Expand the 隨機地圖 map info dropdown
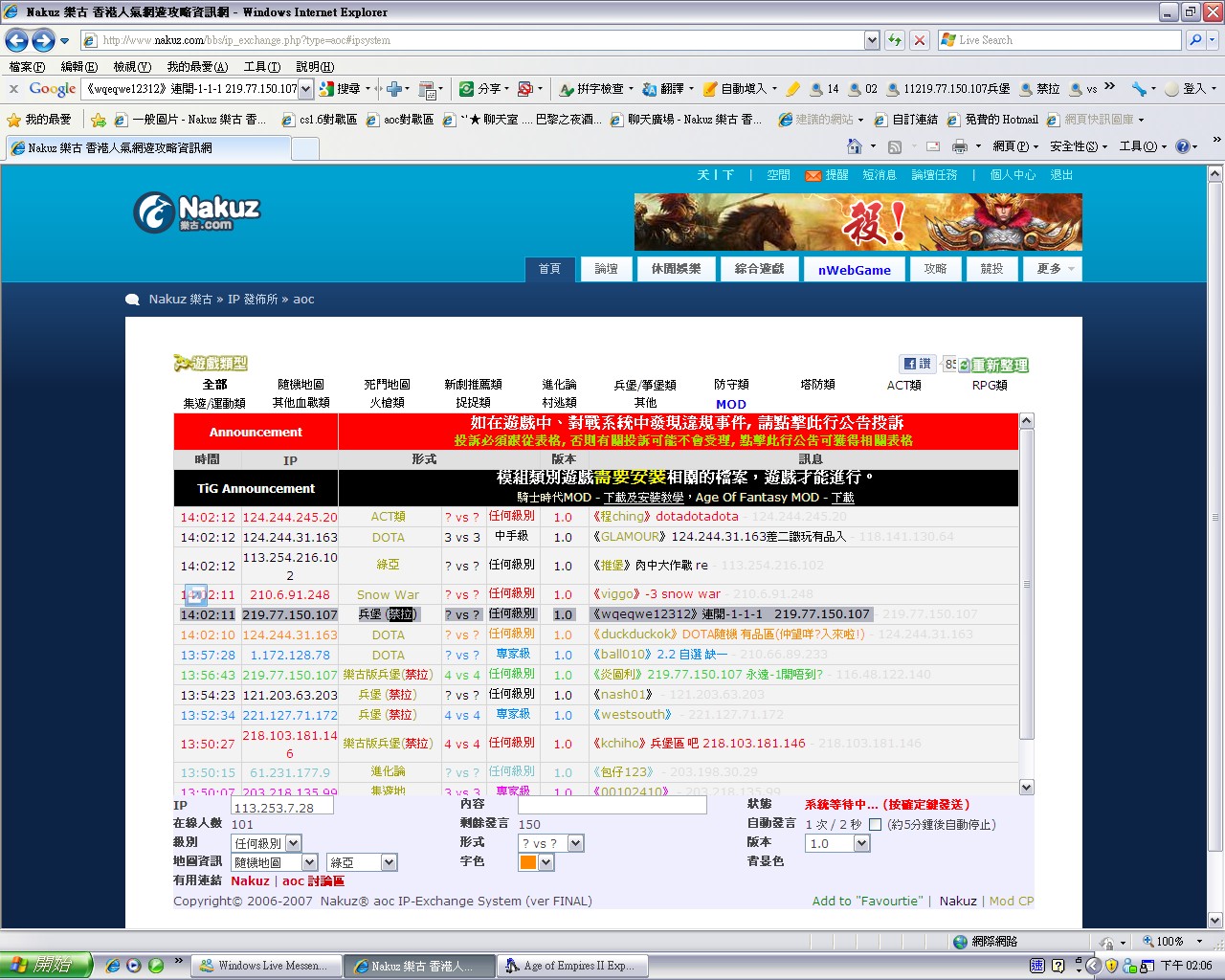1225x980 pixels. coord(309,862)
